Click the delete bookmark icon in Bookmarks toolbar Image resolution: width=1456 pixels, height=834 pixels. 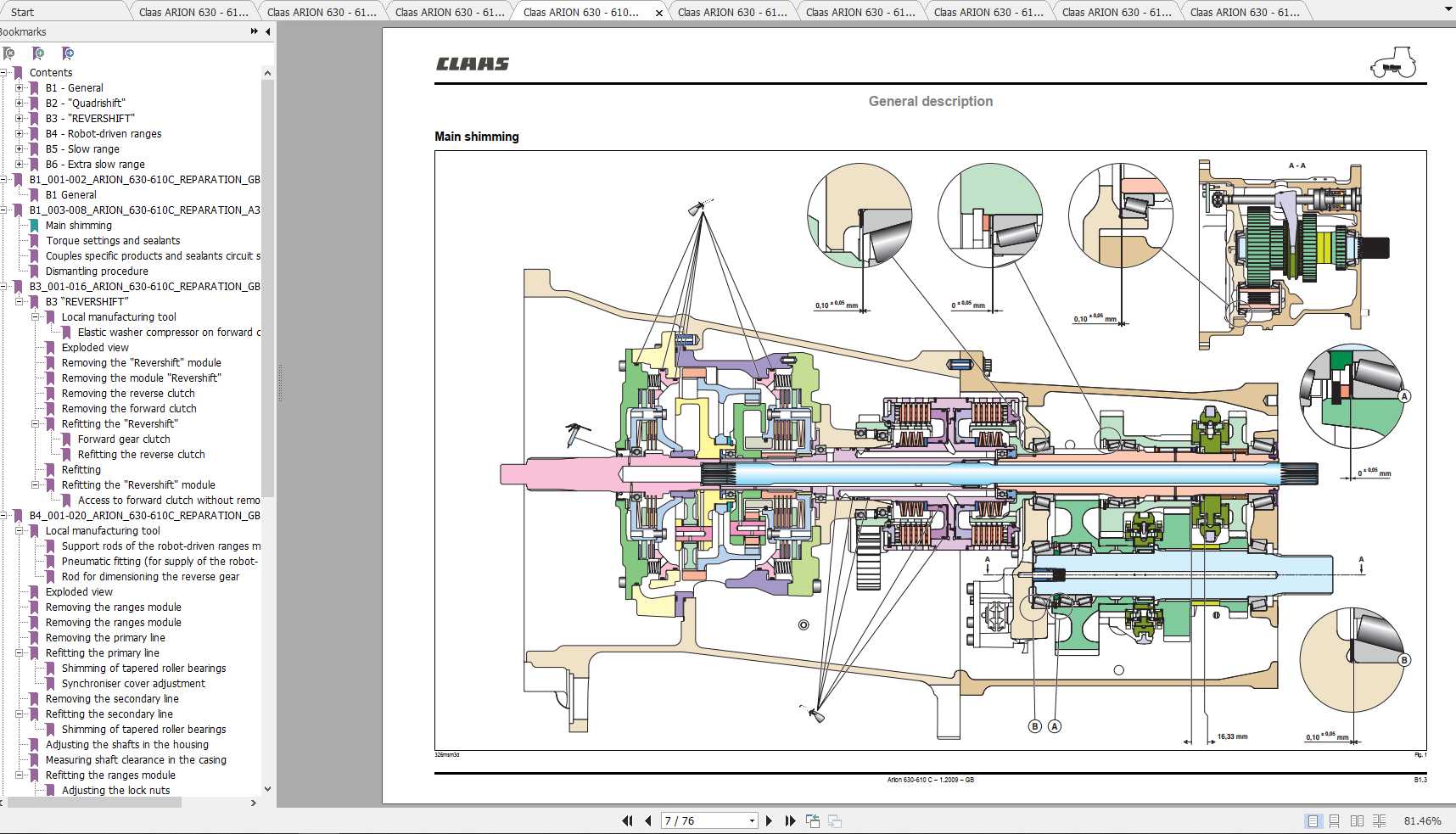tap(9, 53)
